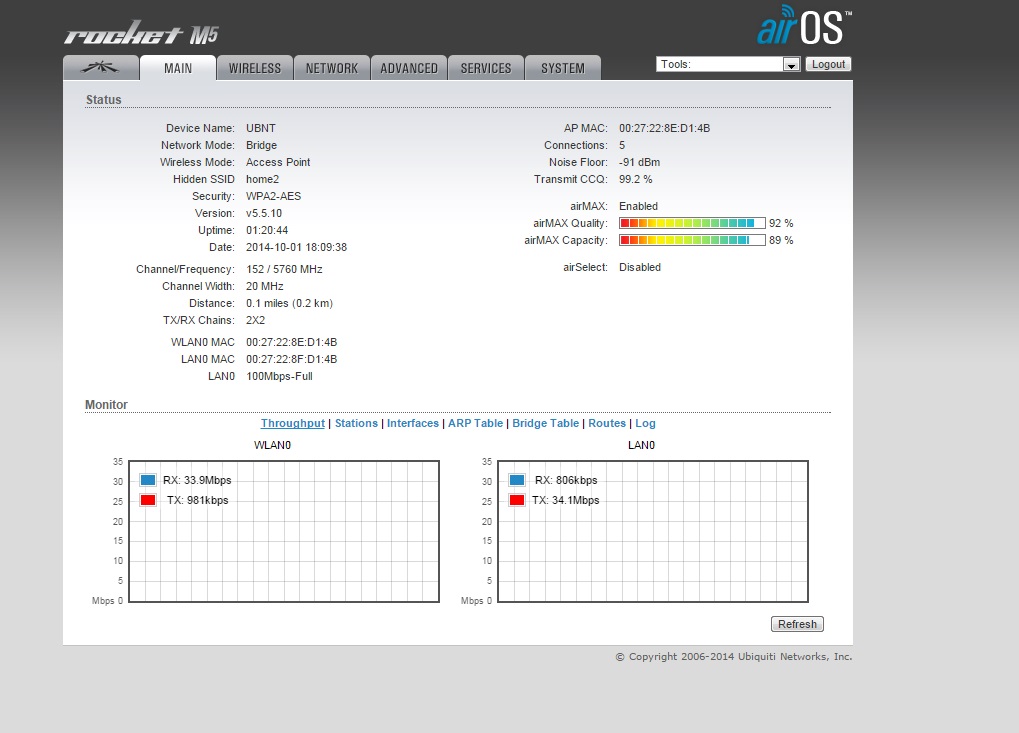
Task: Click the WLAN0 RX: 33.9Mbps reading
Action: (197, 480)
